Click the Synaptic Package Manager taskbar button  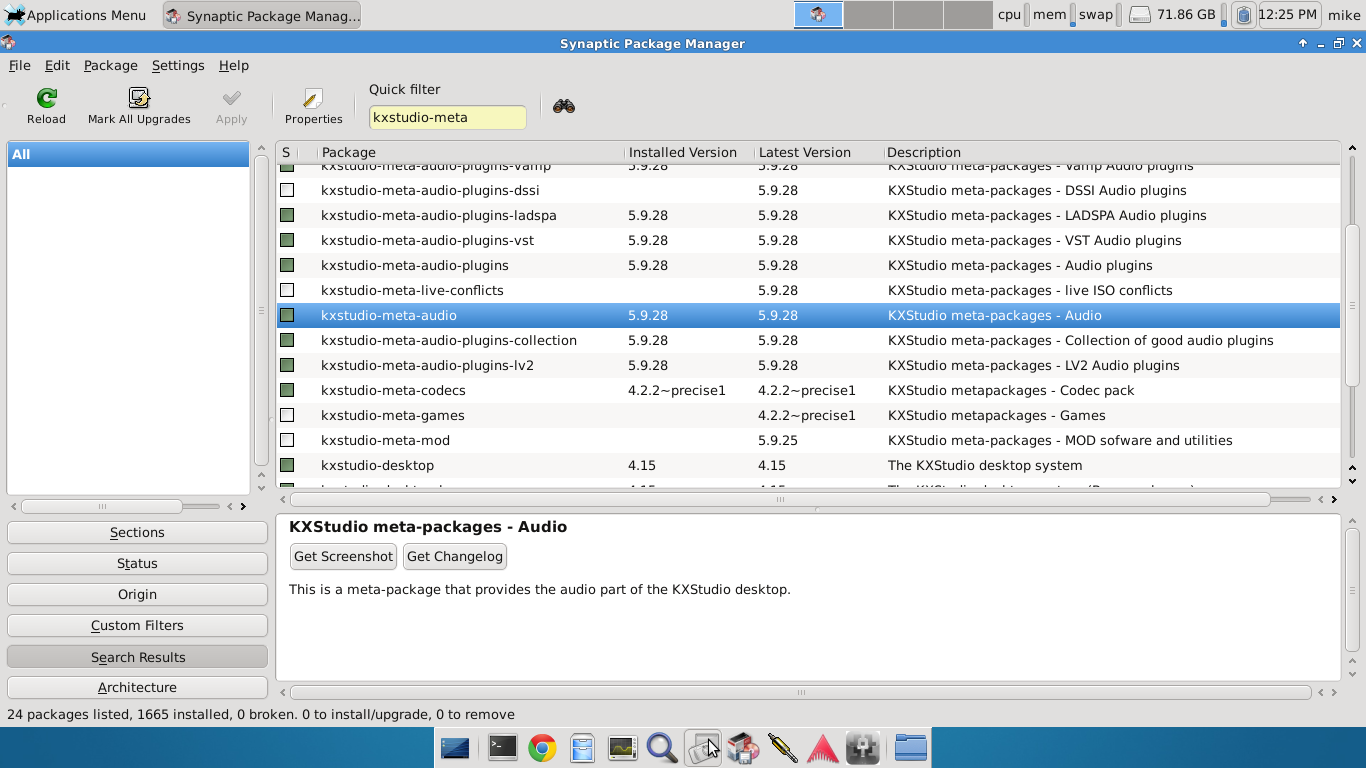click(x=262, y=15)
